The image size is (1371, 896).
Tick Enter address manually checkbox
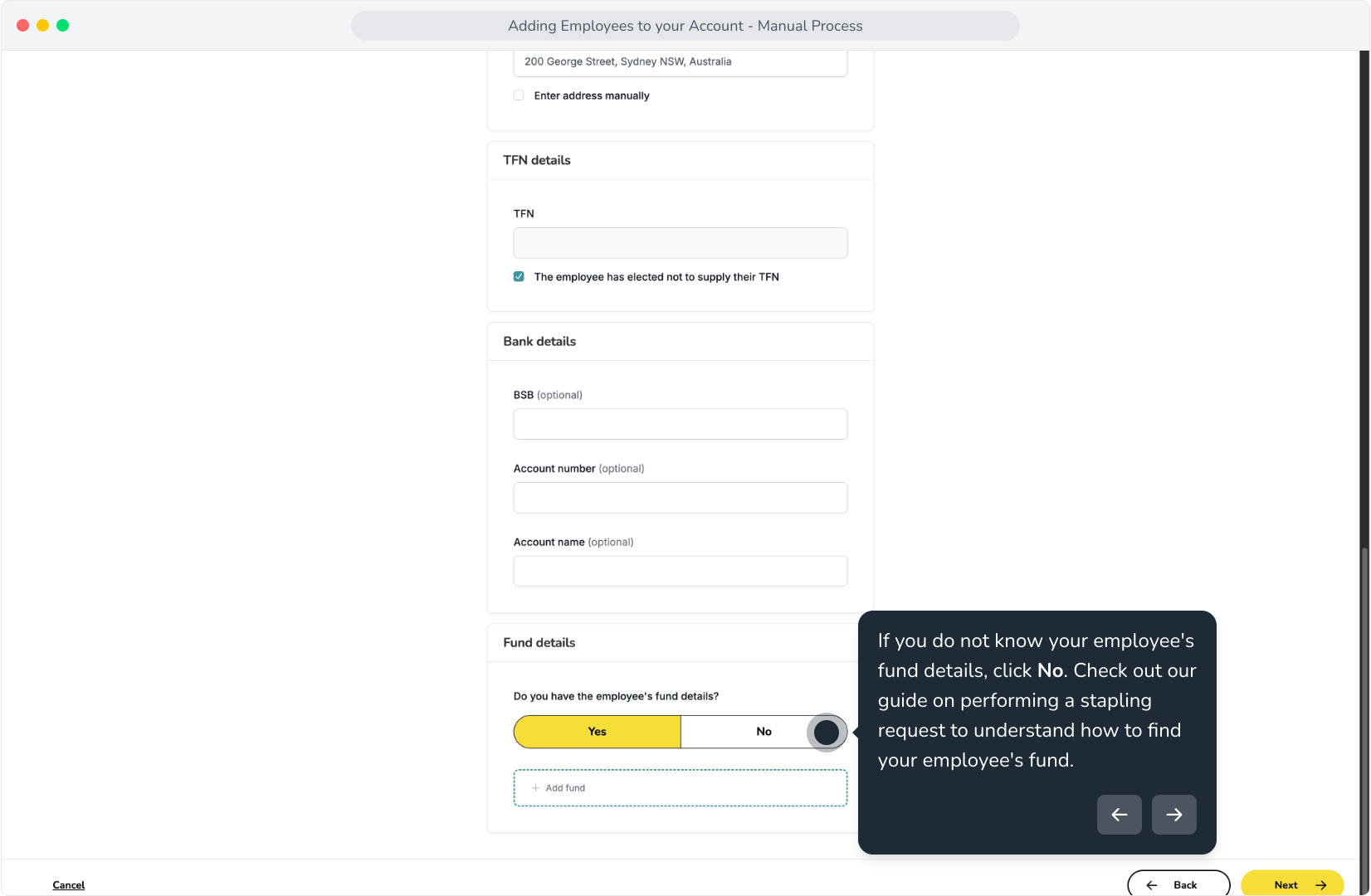(x=519, y=95)
